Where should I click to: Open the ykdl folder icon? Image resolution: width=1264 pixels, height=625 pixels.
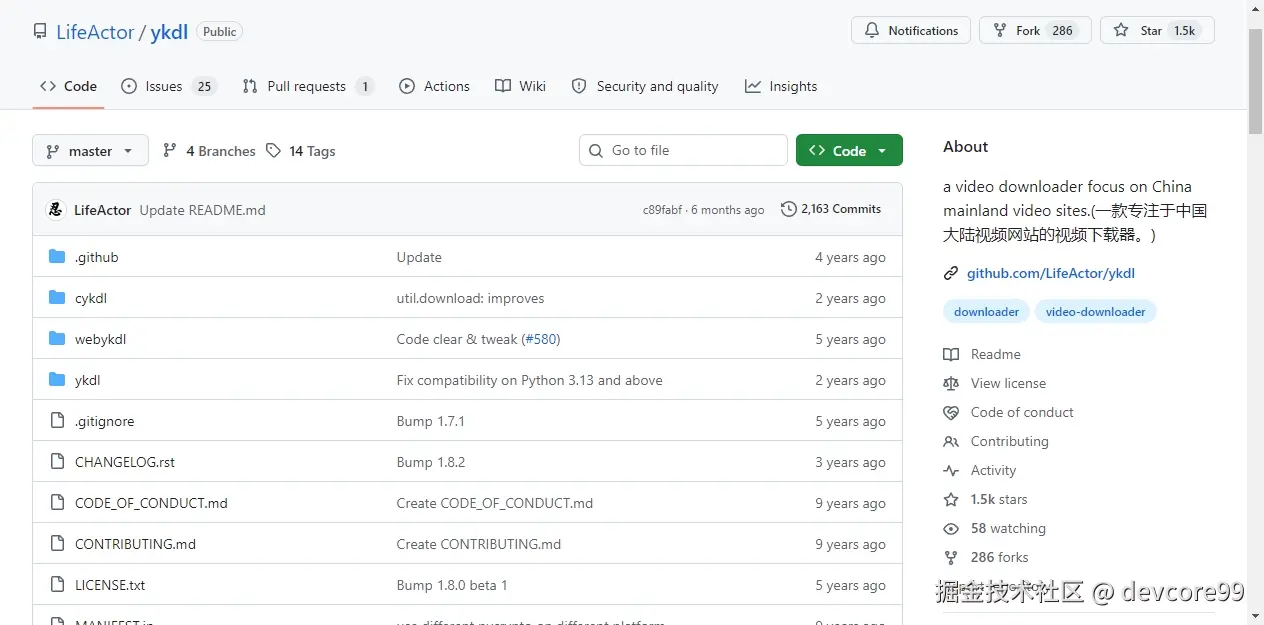pyautogui.click(x=57, y=380)
